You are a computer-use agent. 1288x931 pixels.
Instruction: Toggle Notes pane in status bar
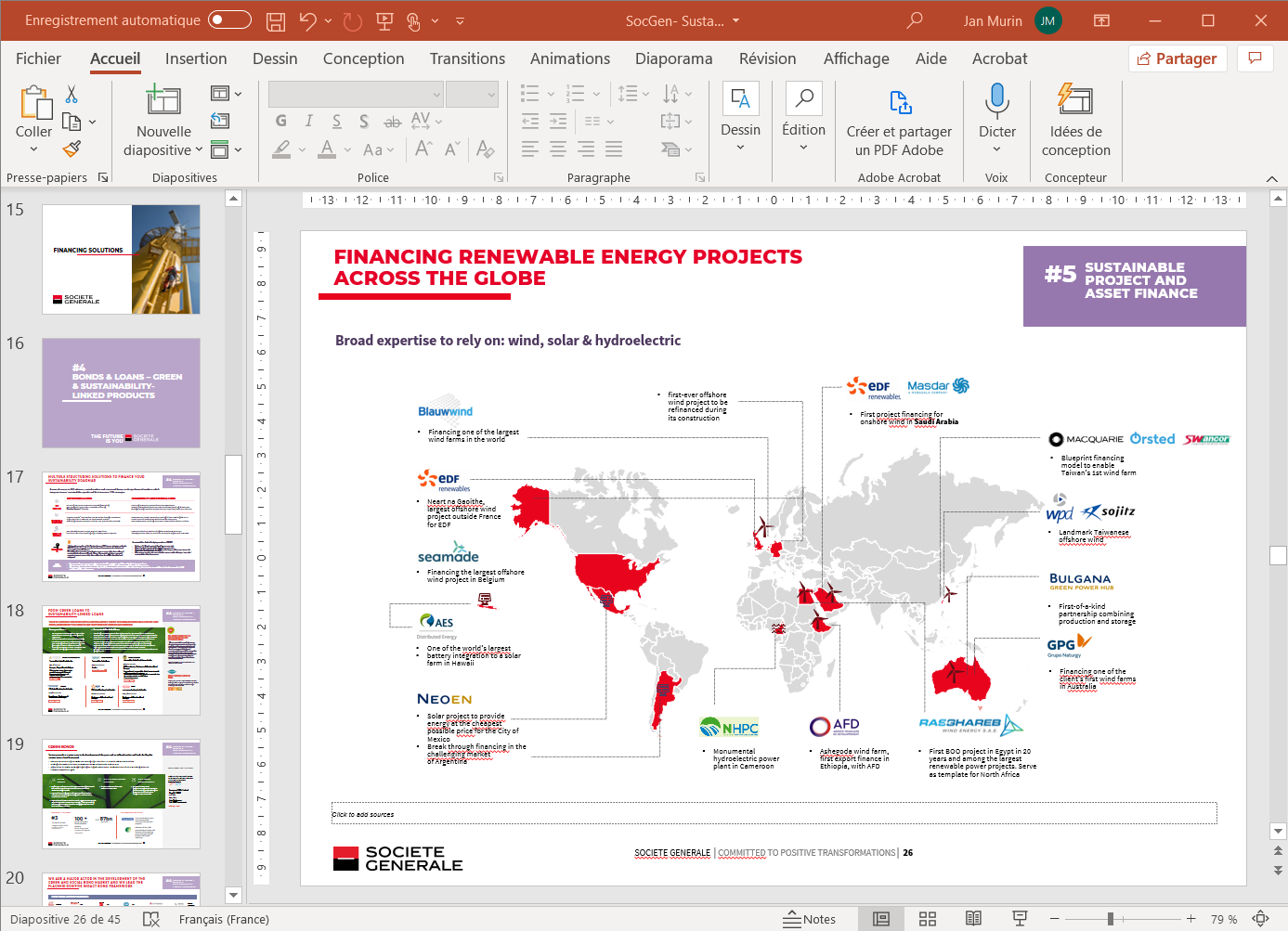810,919
